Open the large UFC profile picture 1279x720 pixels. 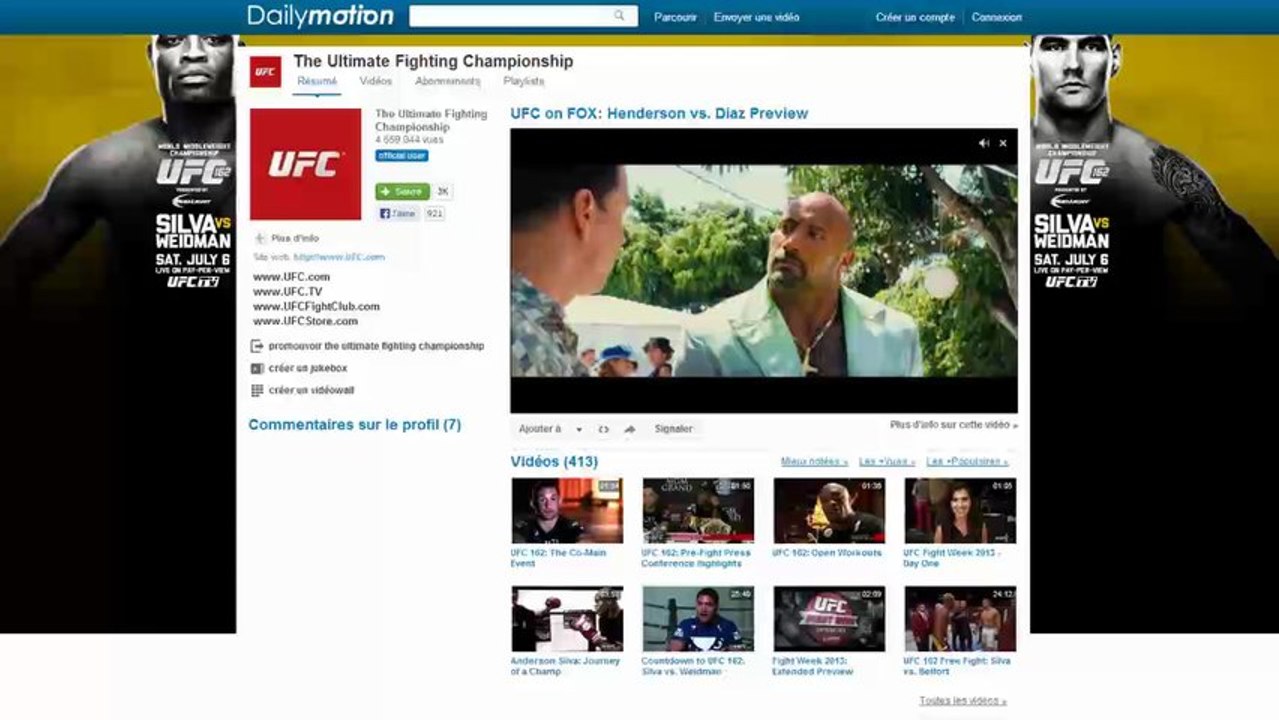(x=305, y=164)
